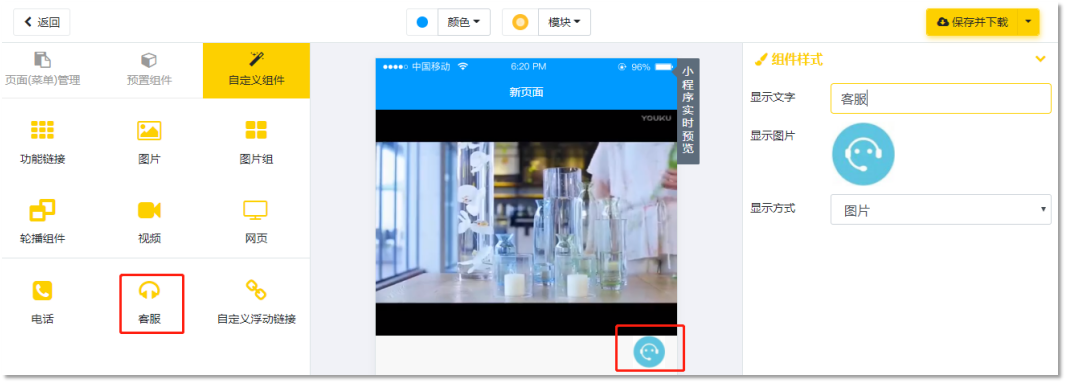Click the 保存并下载 button
The height and width of the screenshot is (382, 1065).
coord(972,22)
